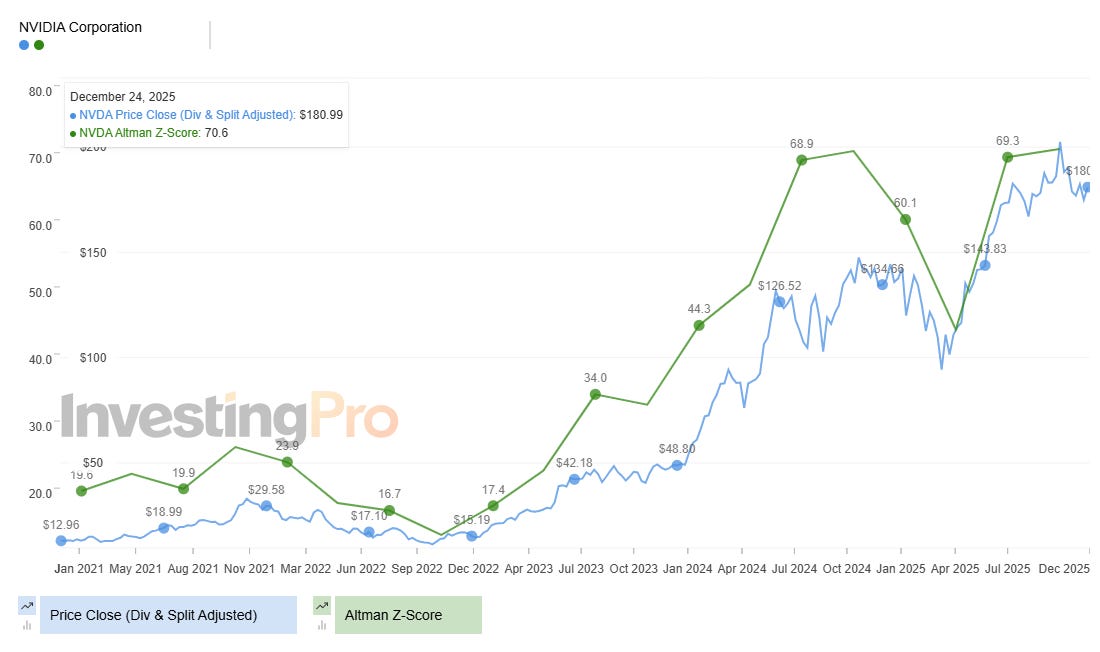Click NVDA Altman Z-Score: 70.6 in tooltip
The width and height of the screenshot is (1100, 652).
(149, 133)
